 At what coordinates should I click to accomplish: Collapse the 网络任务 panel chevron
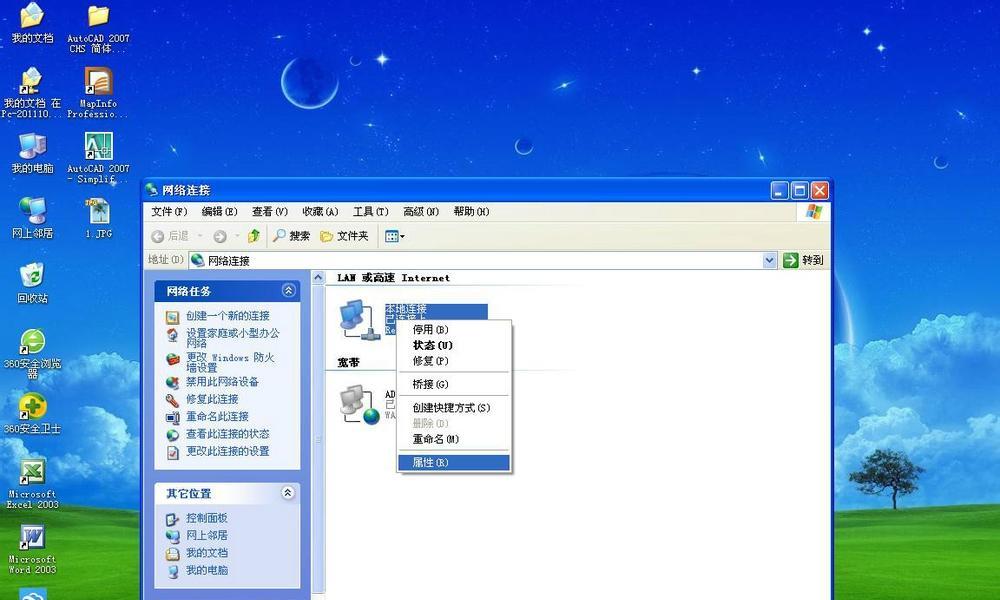click(288, 291)
